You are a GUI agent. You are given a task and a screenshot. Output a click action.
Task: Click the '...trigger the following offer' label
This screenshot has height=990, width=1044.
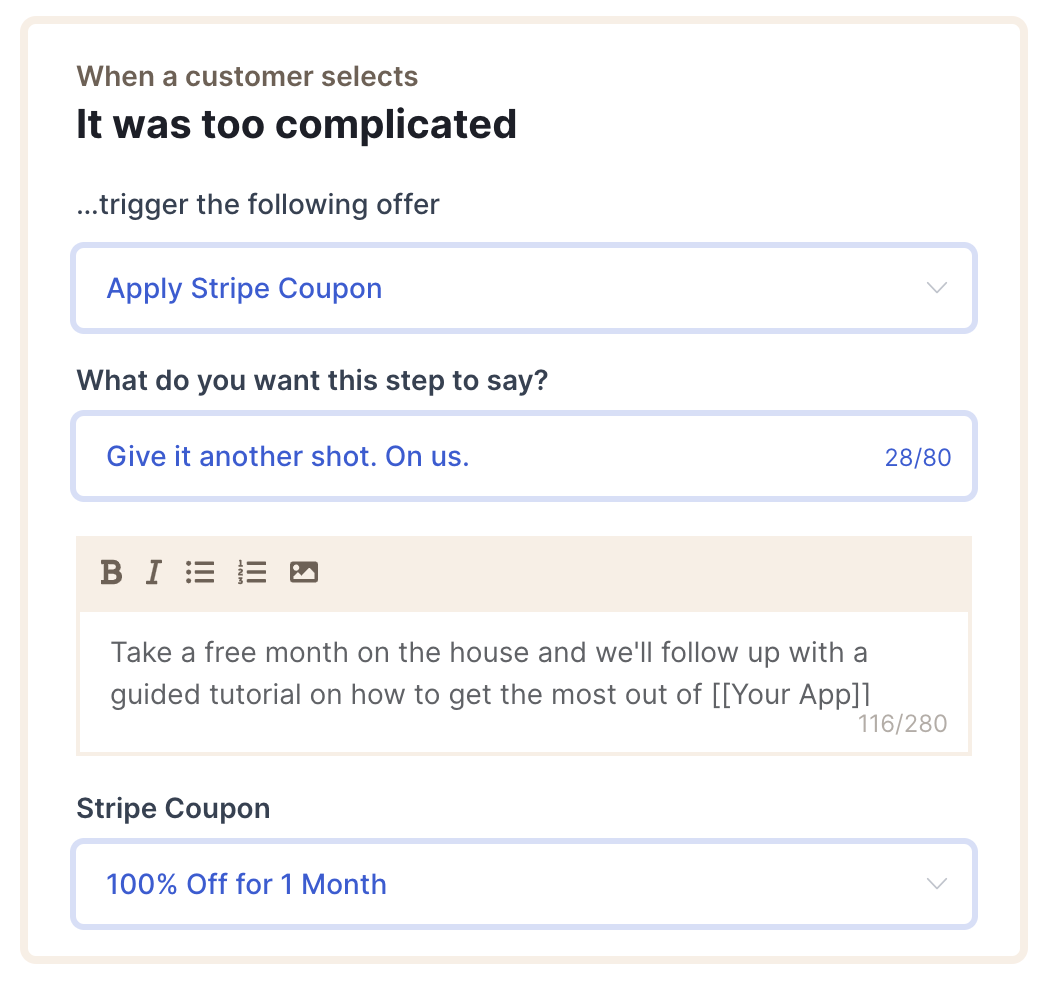[x=258, y=204]
